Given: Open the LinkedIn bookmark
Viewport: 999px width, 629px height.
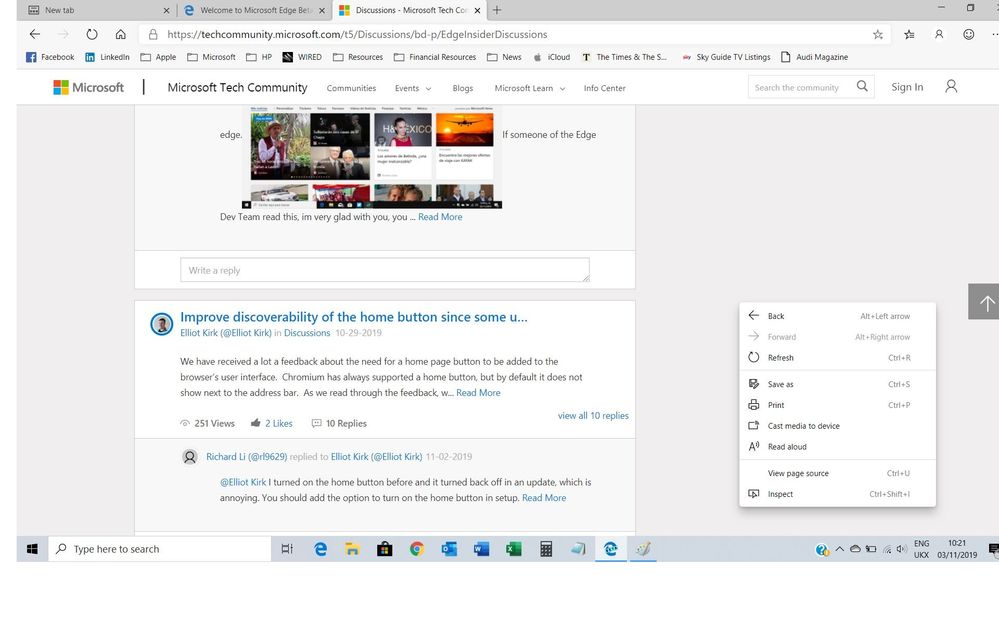Looking at the screenshot, I should (x=107, y=57).
